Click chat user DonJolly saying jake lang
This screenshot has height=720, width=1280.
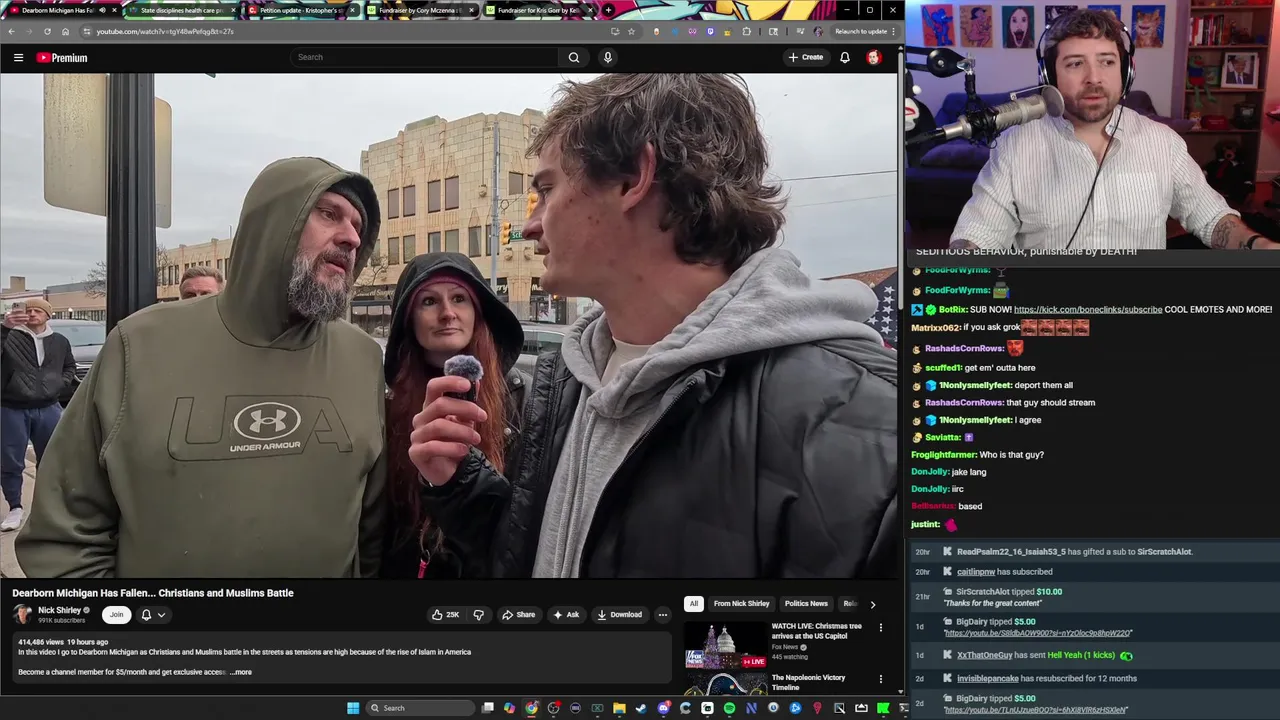[x=930, y=472]
